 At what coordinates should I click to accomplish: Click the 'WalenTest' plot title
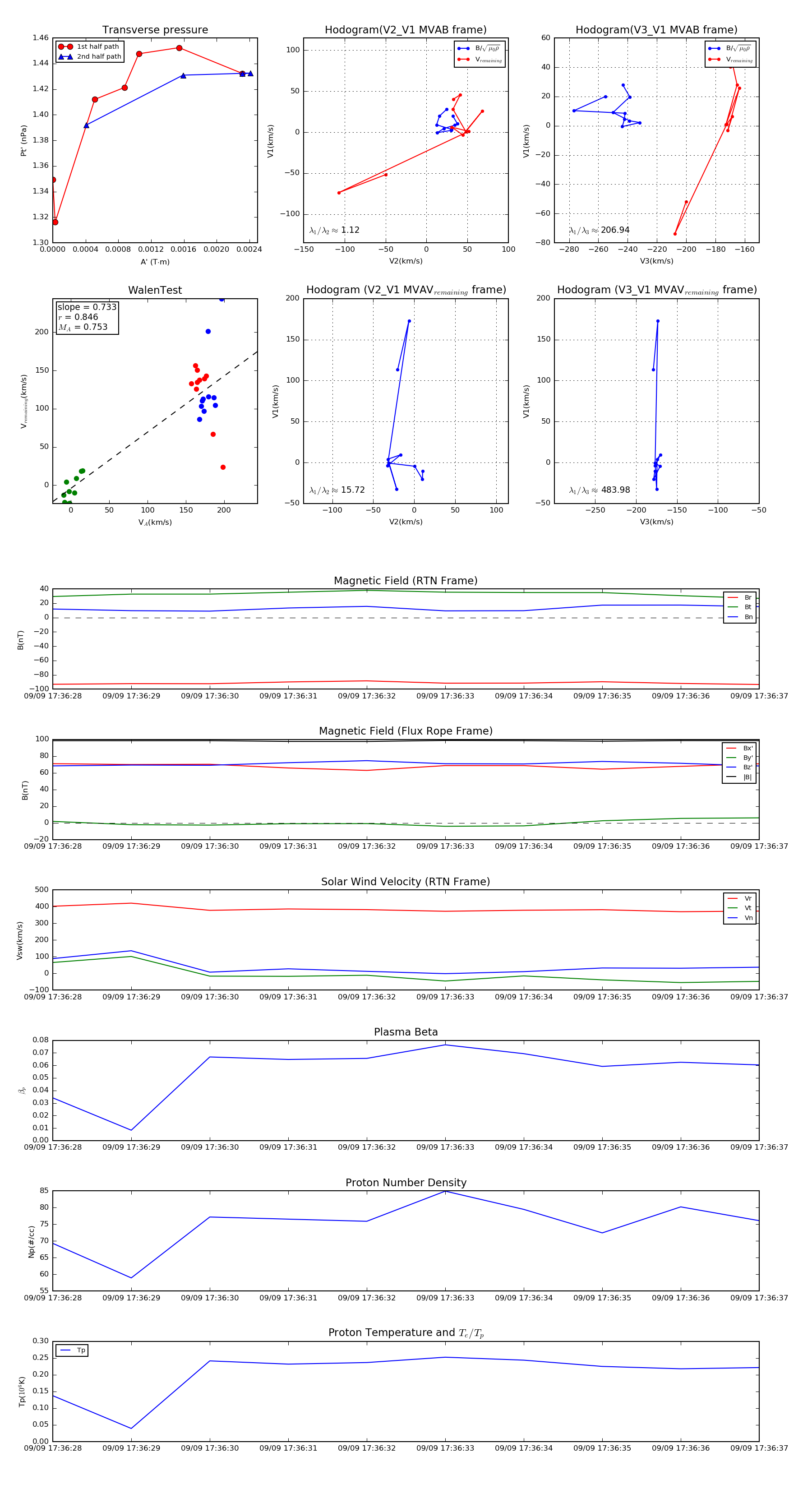[x=155, y=290]
